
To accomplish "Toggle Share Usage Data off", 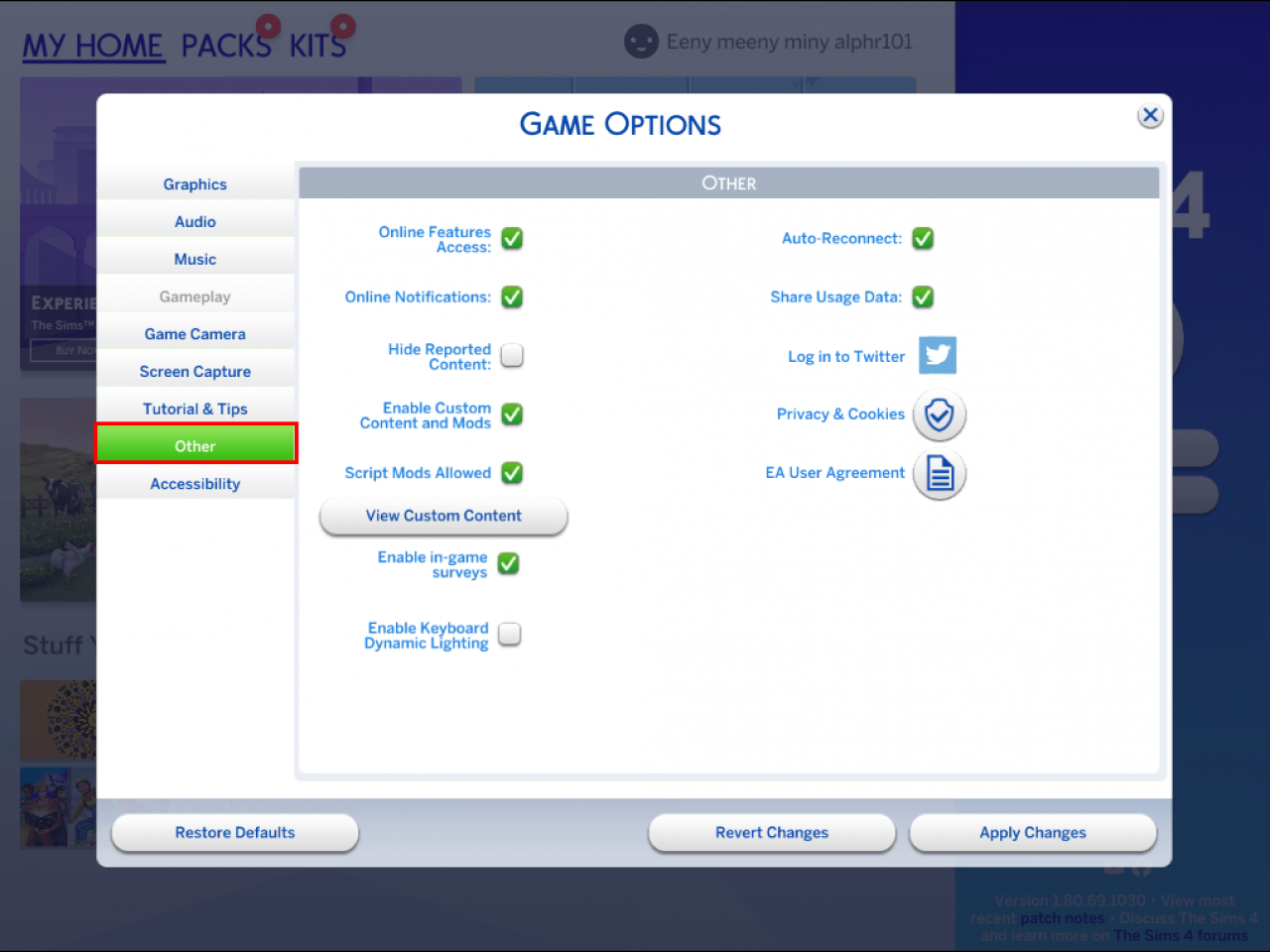I will (923, 297).
